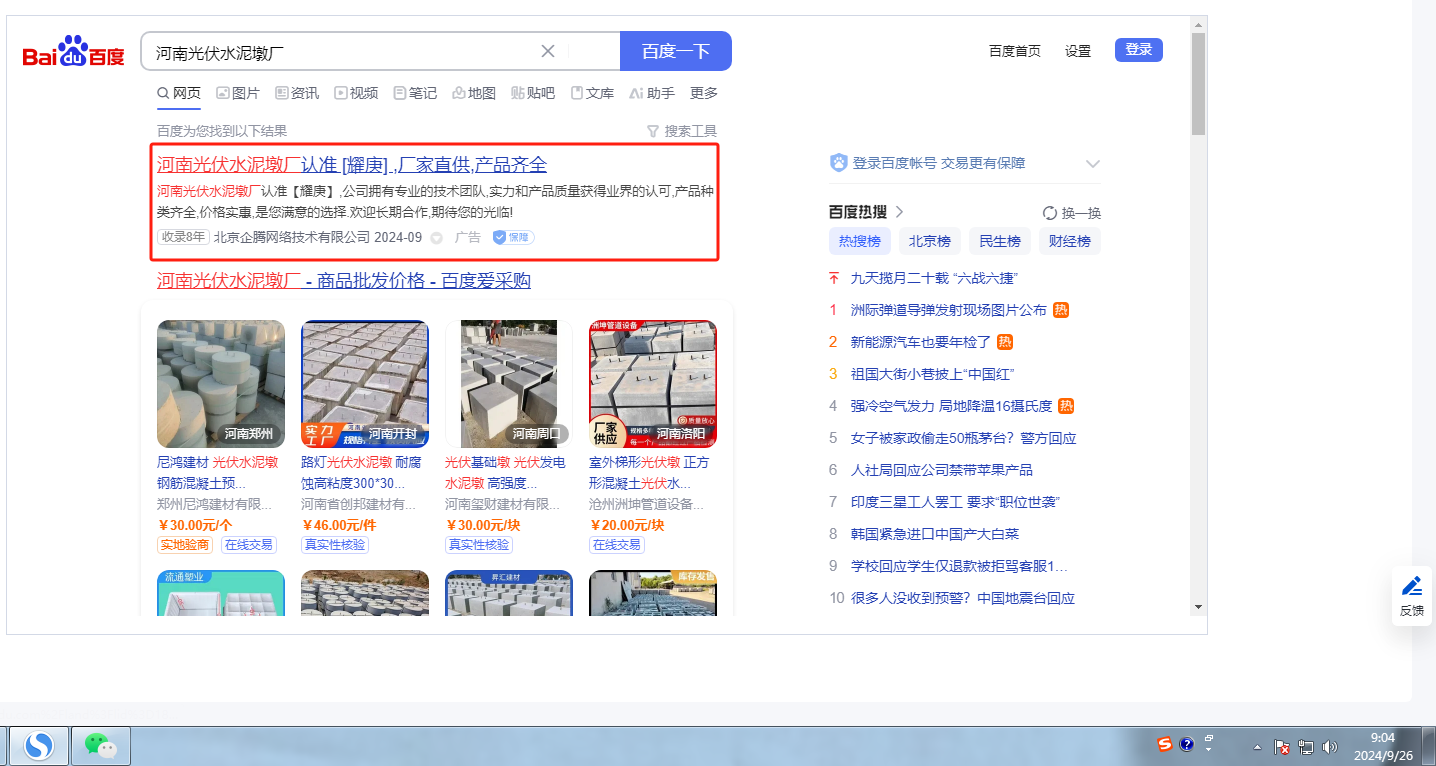Open hot search 新能源汽车也要年检了
The width and height of the screenshot is (1436, 766).
click(921, 342)
